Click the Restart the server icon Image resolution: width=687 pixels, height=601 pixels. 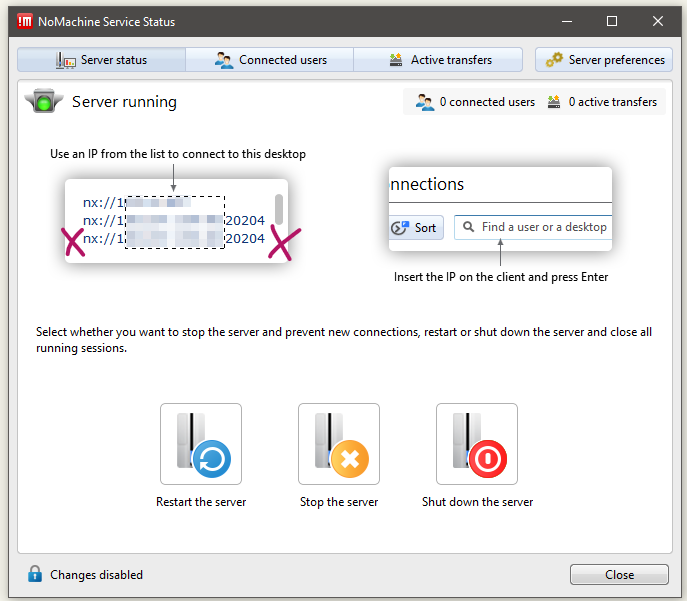[x=201, y=444]
